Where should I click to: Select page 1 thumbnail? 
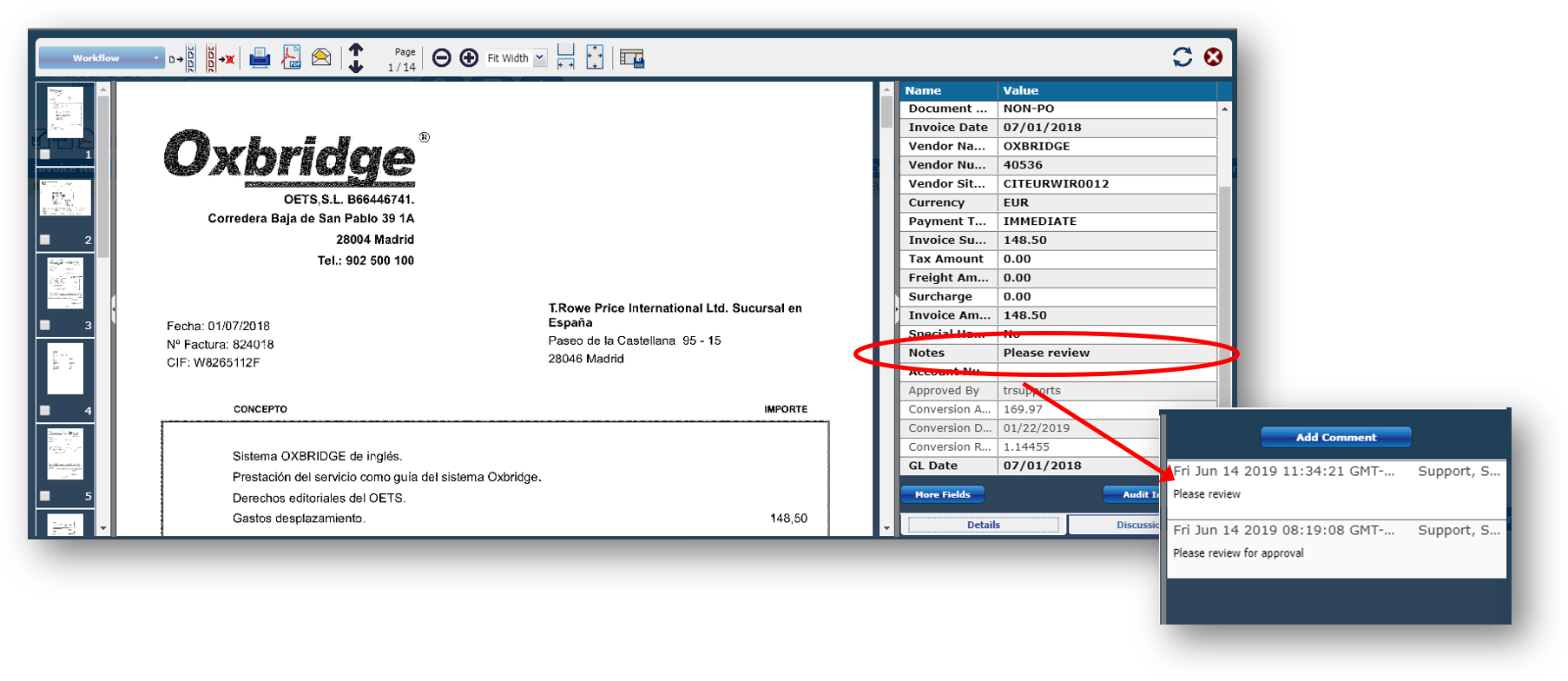(65, 110)
